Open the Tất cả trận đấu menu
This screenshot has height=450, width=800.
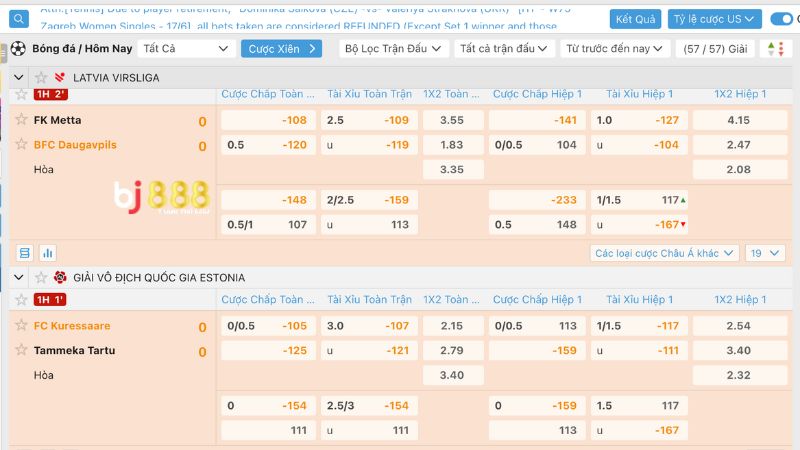pyautogui.click(x=504, y=49)
